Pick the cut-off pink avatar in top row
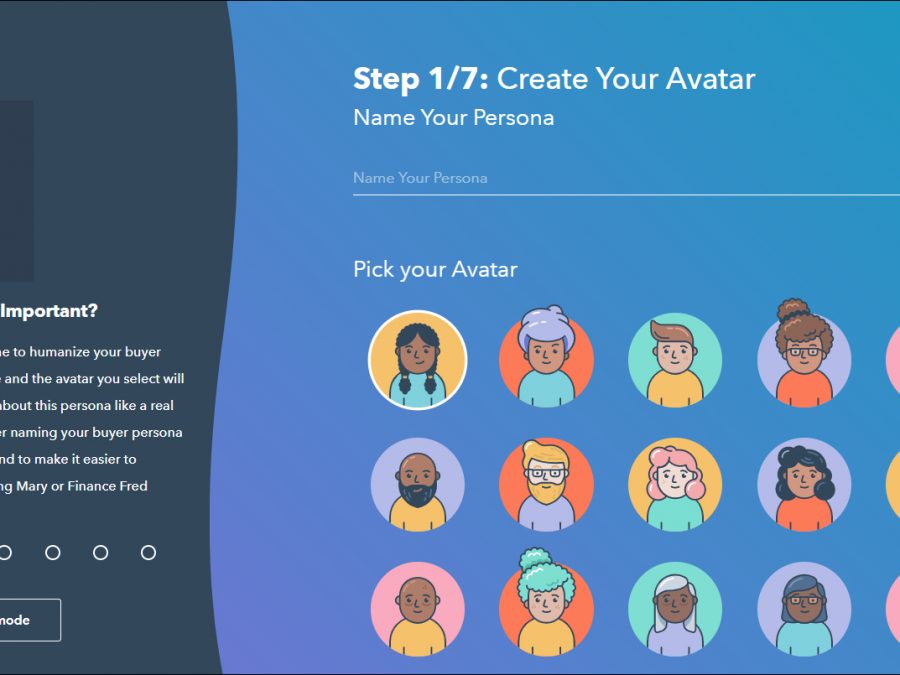The image size is (900, 675). 893,360
